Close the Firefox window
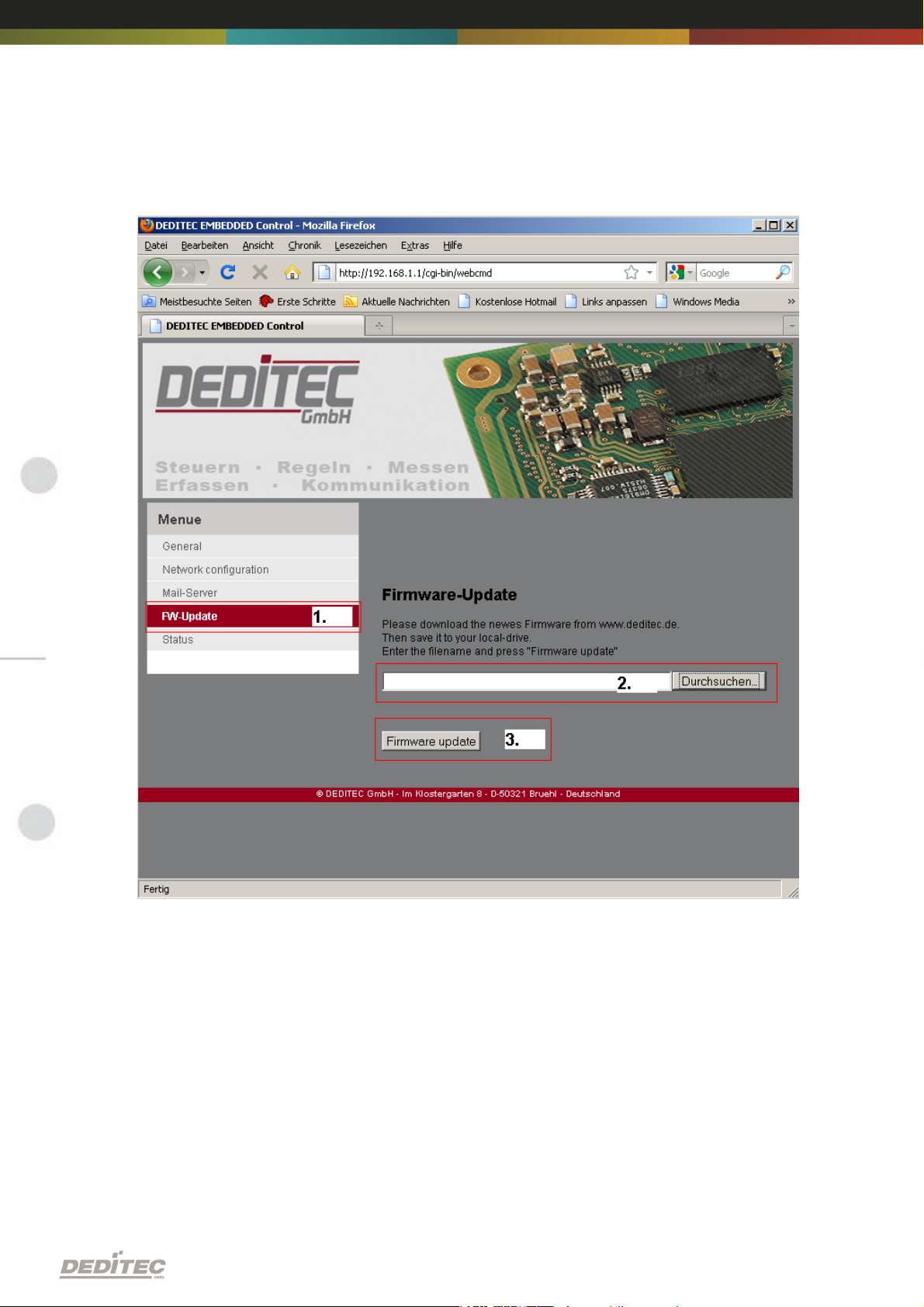This screenshot has width=924, height=1307. [x=790, y=226]
